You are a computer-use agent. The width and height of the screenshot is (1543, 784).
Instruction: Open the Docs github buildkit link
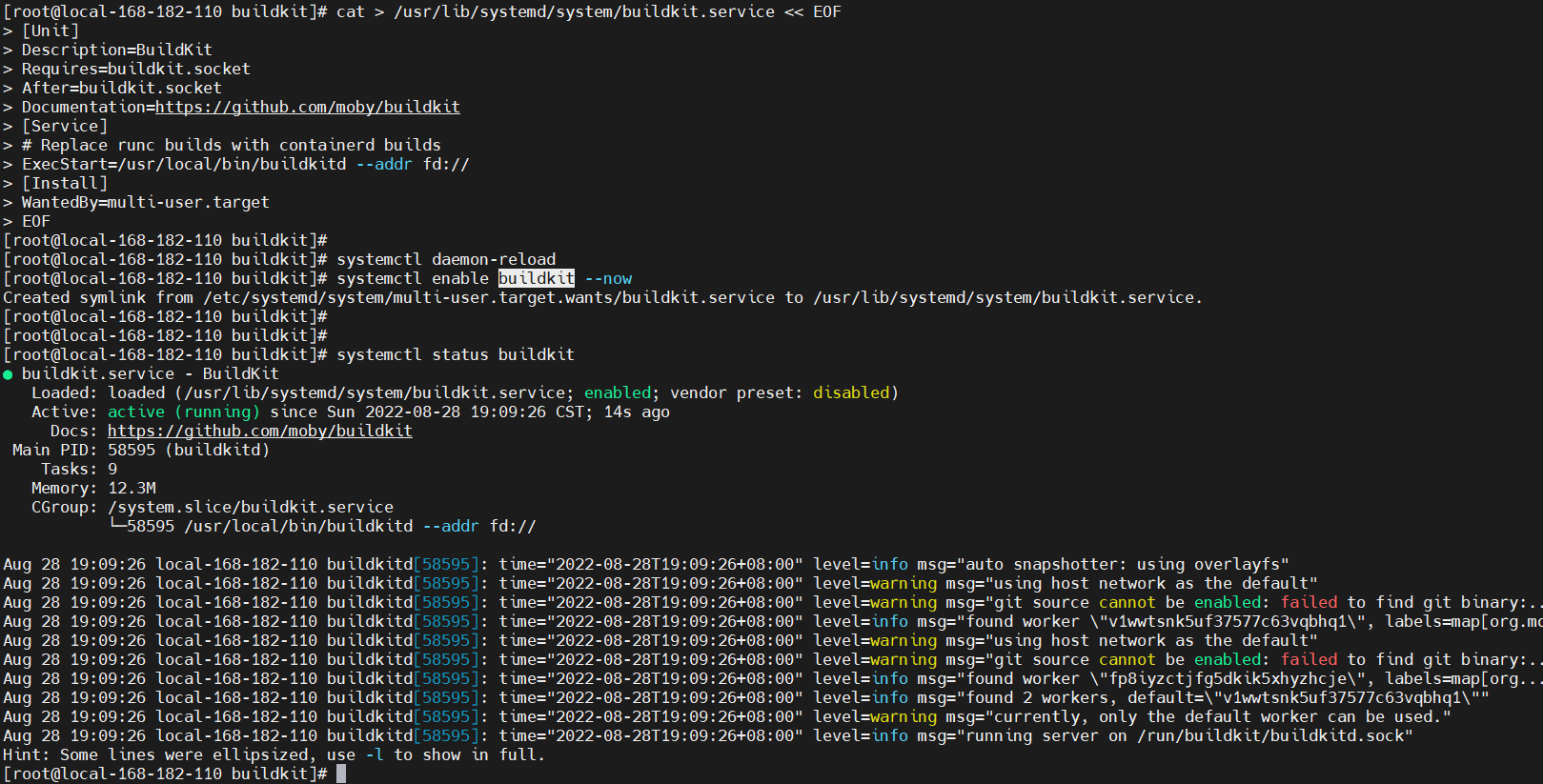click(x=259, y=431)
